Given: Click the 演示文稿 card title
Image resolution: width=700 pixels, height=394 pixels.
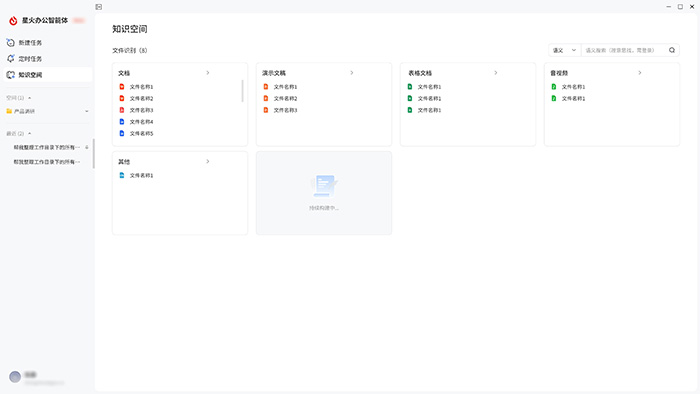Looking at the screenshot, I should coord(274,73).
